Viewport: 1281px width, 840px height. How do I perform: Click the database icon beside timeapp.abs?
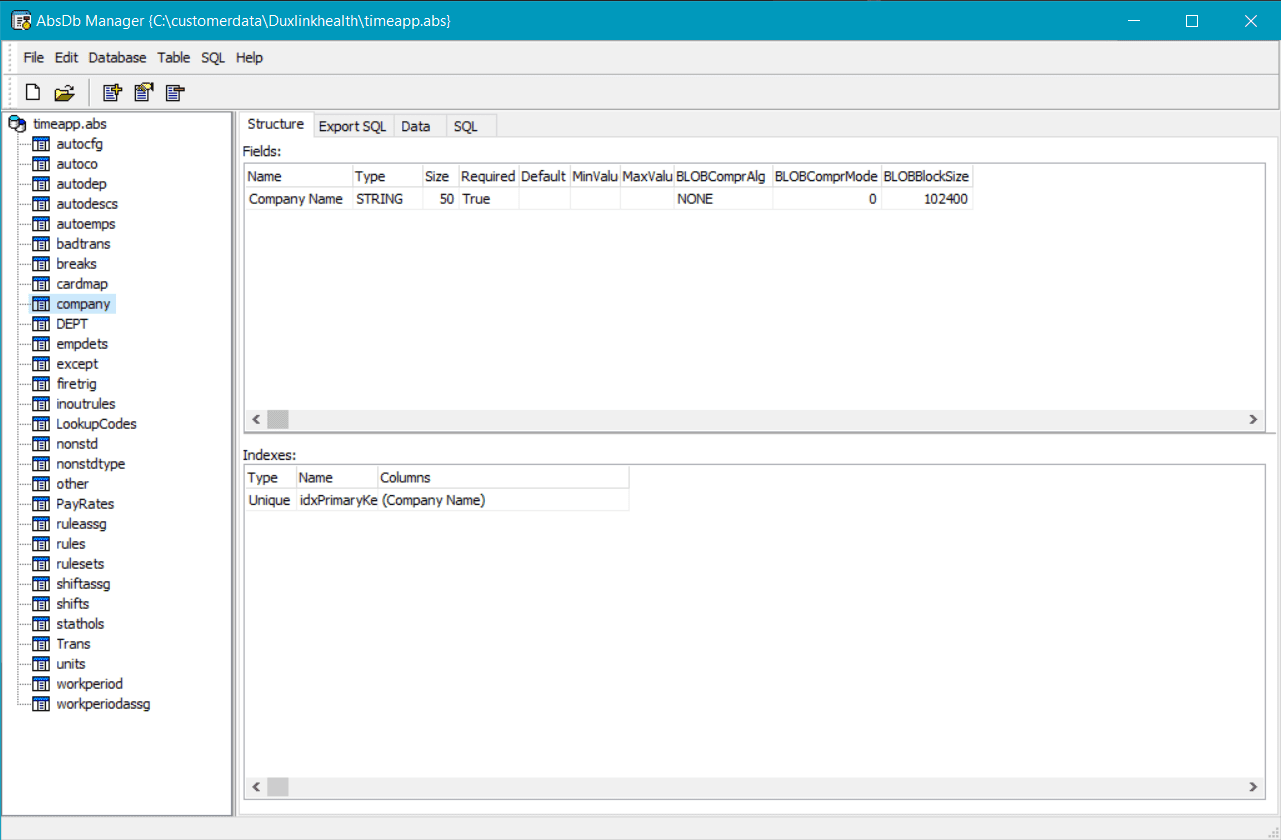[x=17, y=124]
